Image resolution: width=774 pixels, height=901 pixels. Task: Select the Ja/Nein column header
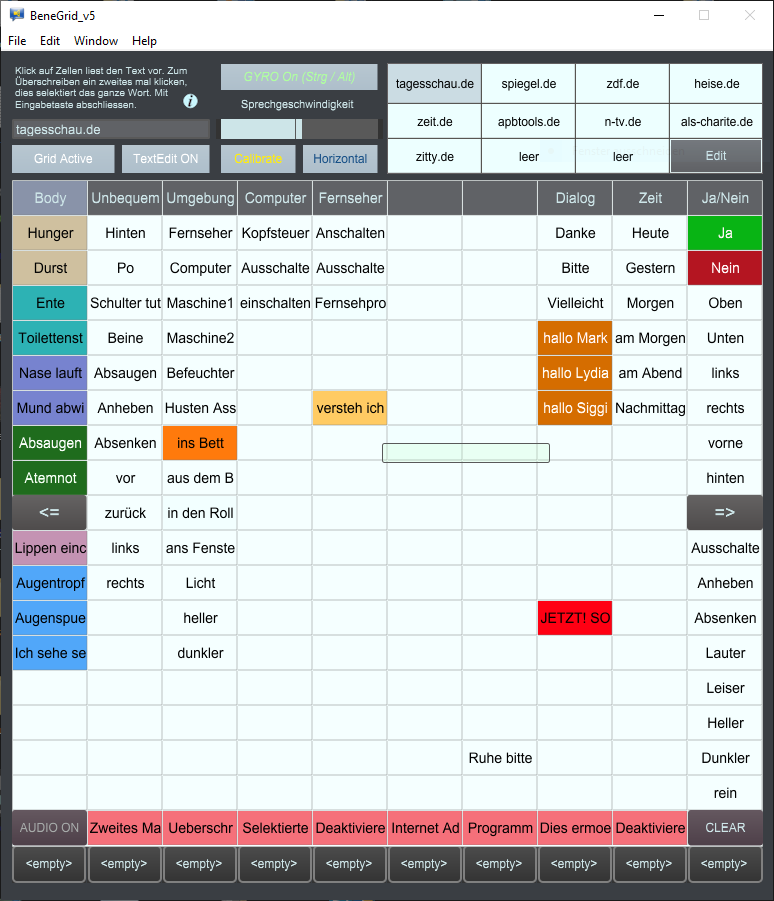click(725, 198)
